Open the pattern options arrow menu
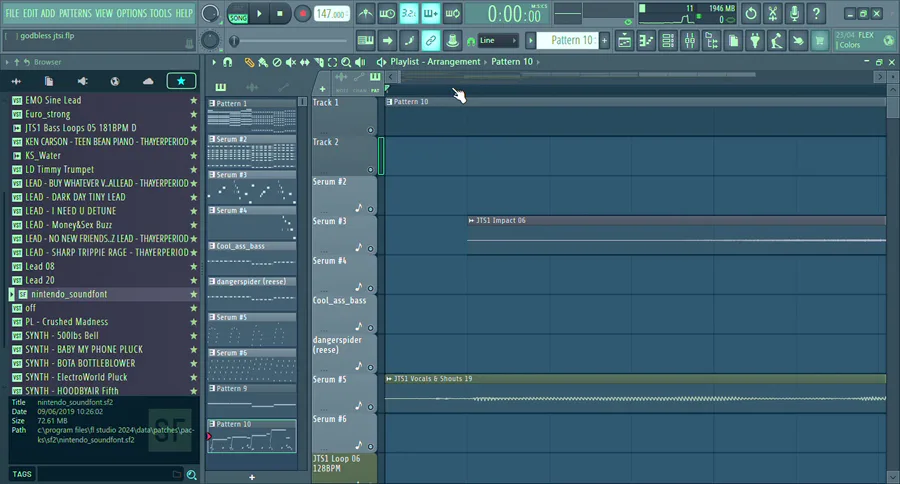 (530, 41)
